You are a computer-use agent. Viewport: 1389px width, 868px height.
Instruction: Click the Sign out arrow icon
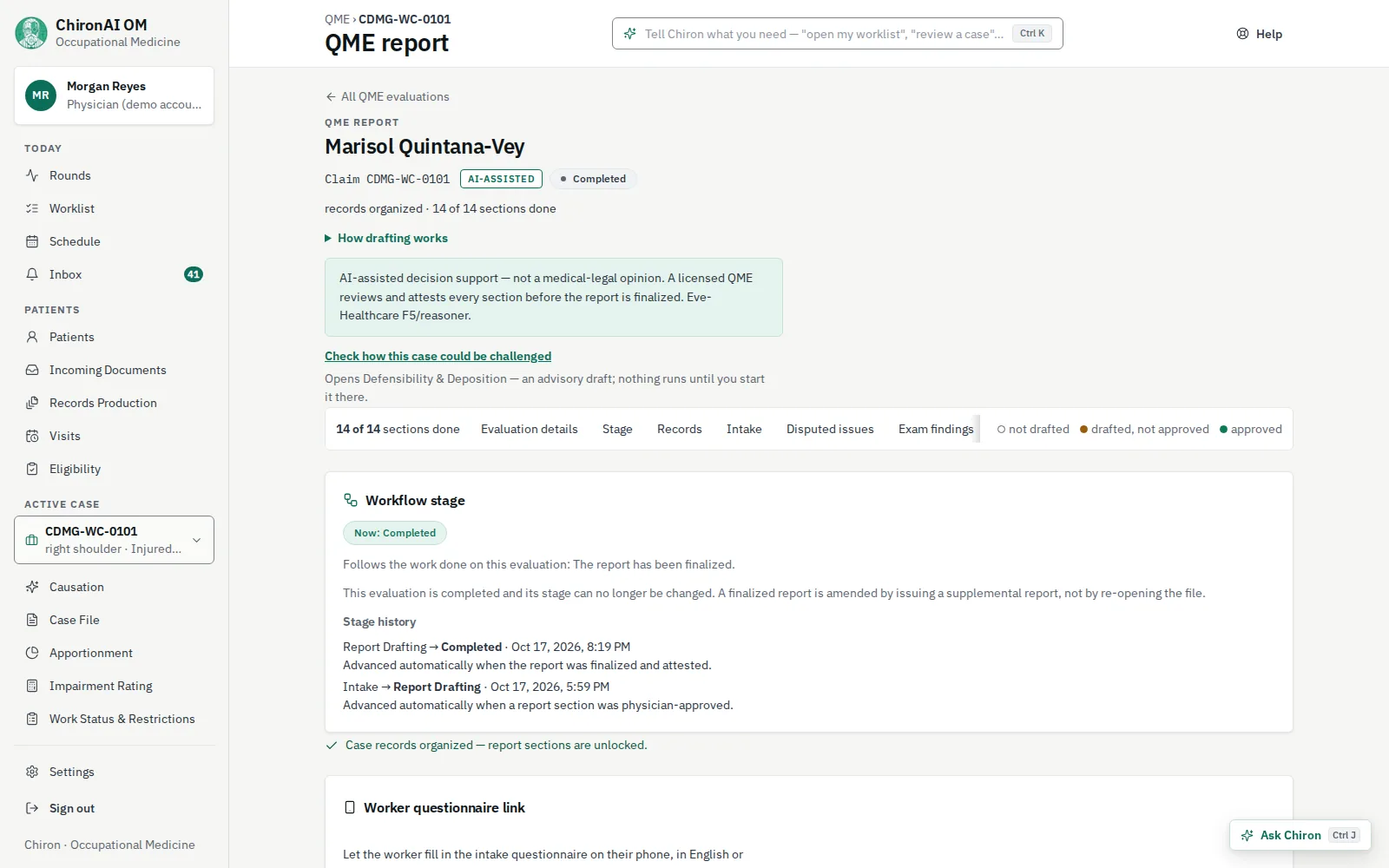click(32, 808)
